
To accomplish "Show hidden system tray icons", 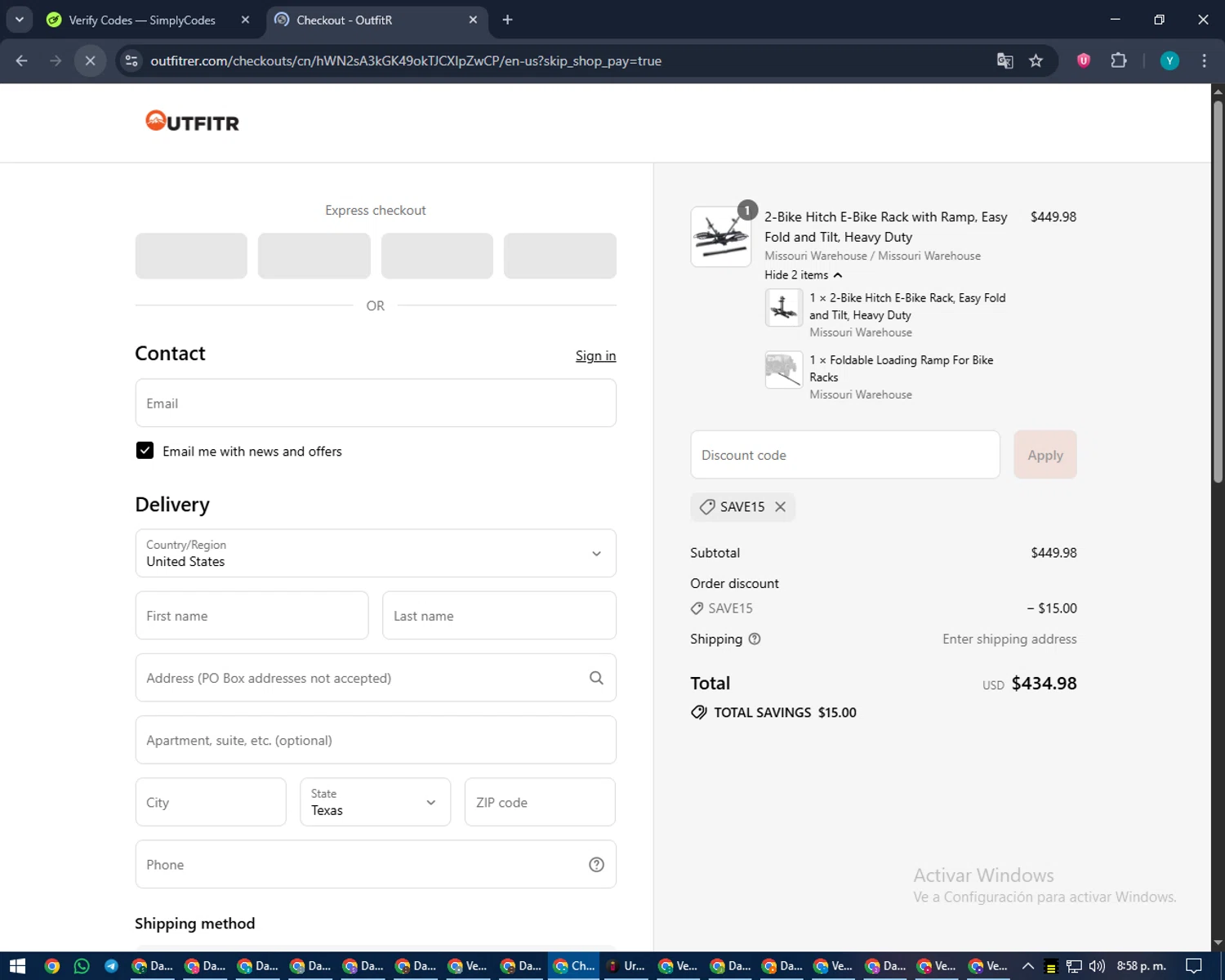I will click(x=1028, y=966).
